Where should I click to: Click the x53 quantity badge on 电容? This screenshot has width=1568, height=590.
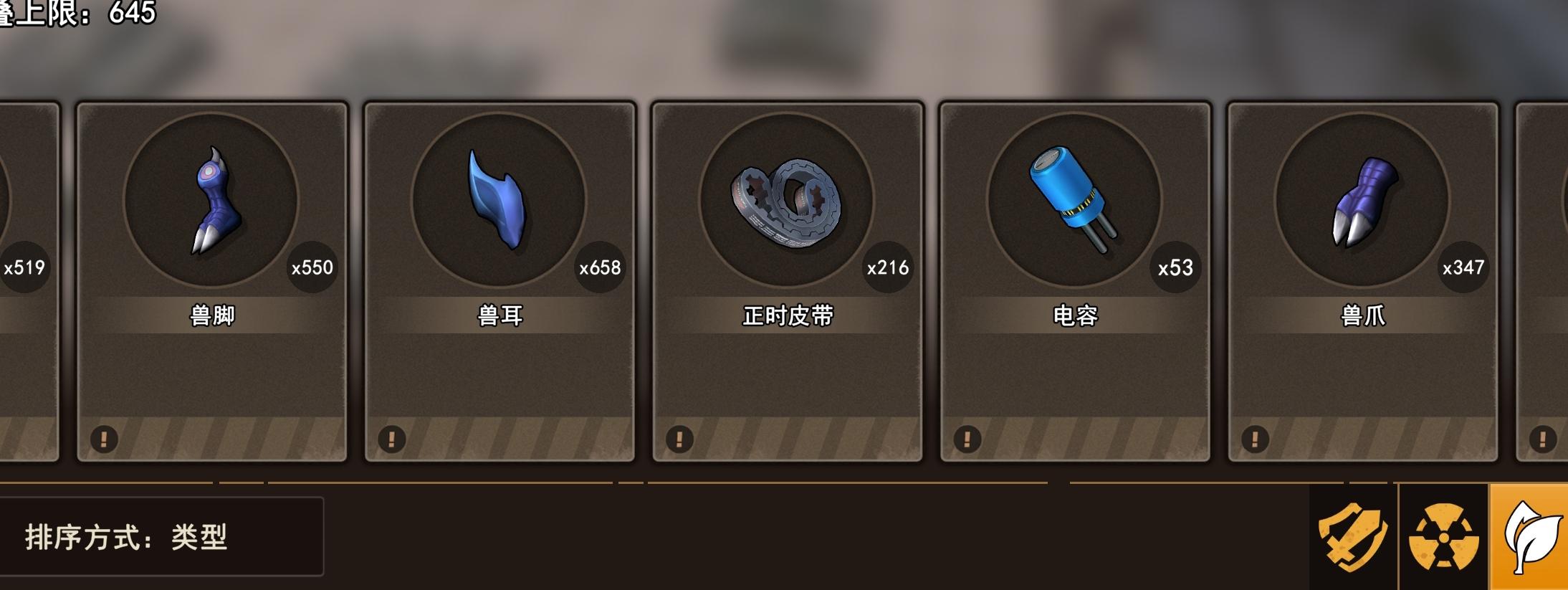coord(1175,267)
